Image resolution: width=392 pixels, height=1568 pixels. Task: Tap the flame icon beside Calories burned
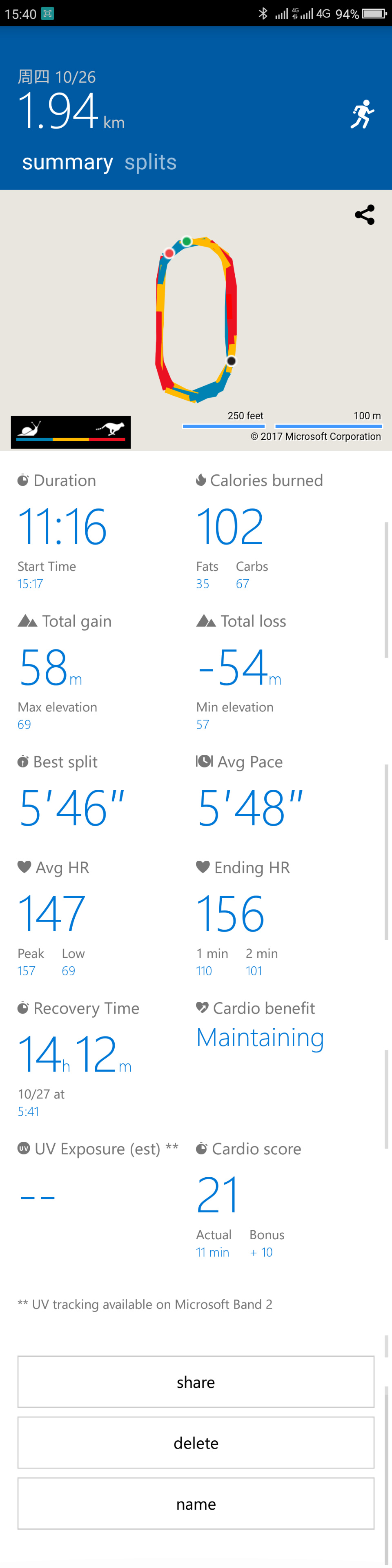[200, 480]
